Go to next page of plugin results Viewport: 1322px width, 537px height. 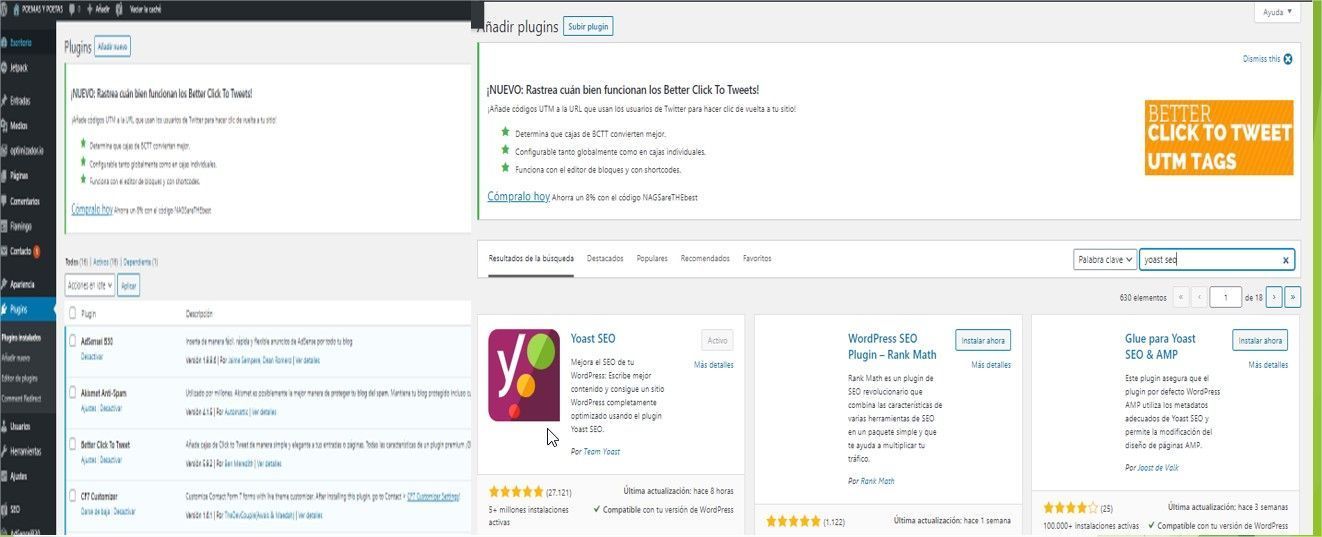pyautogui.click(x=1274, y=297)
